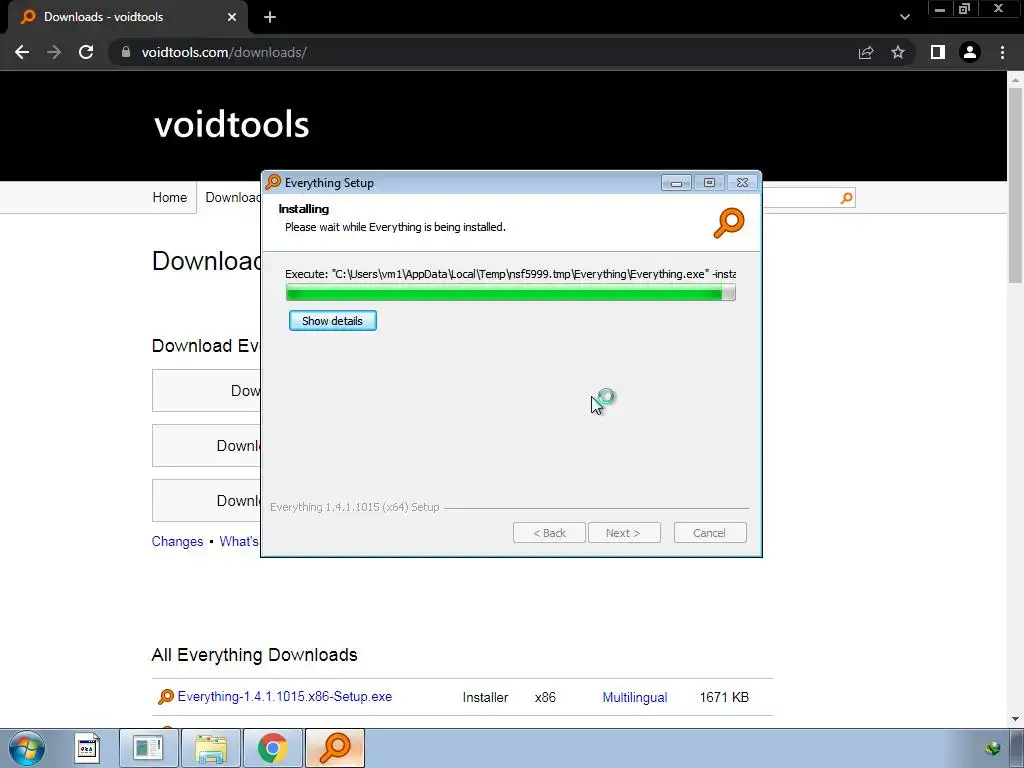Click the 1671 KB size cell
The image size is (1024, 768).
click(724, 697)
